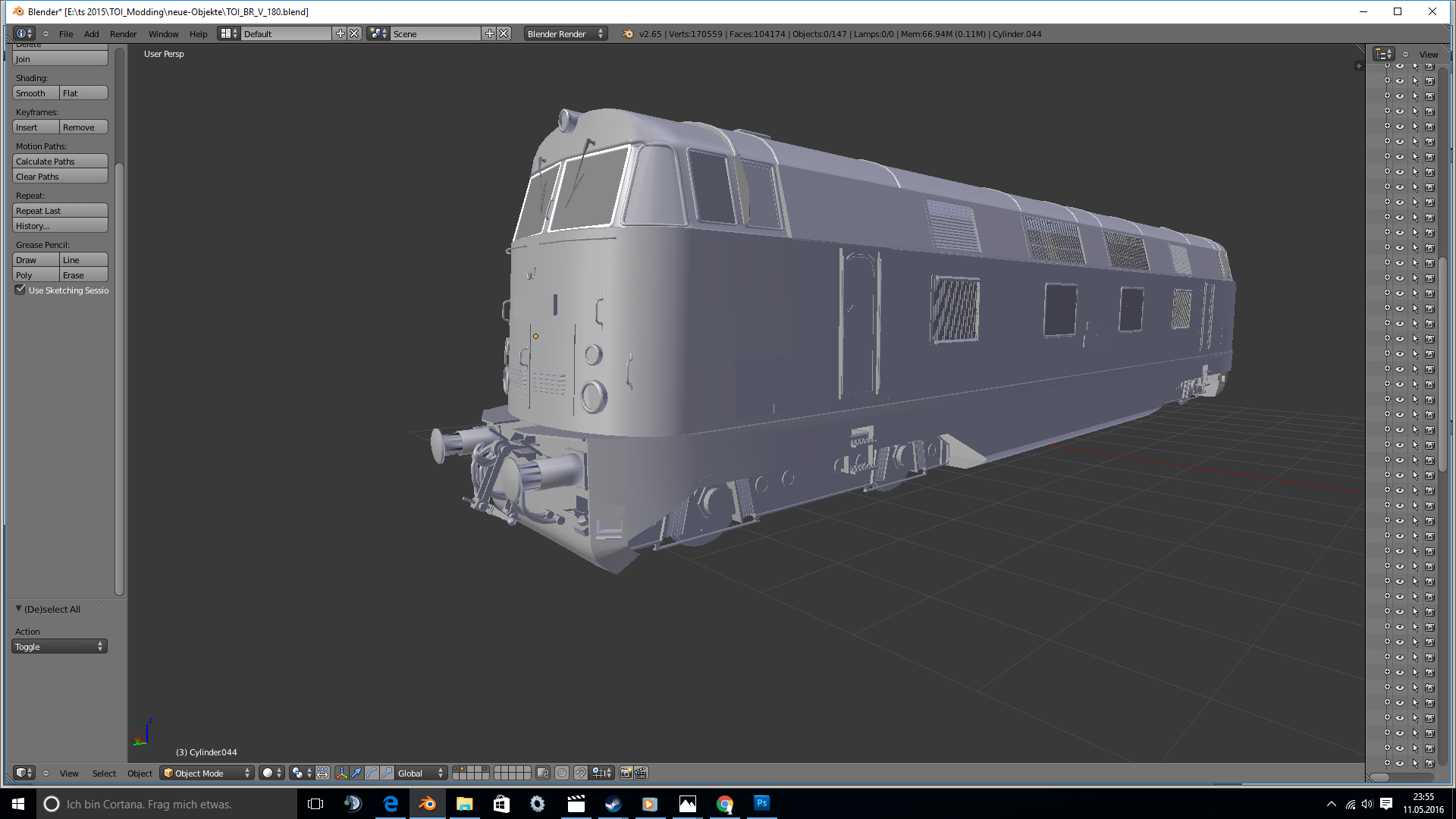Collapse the (De)select All panel
This screenshot has height=819, width=1456.
[x=19, y=609]
